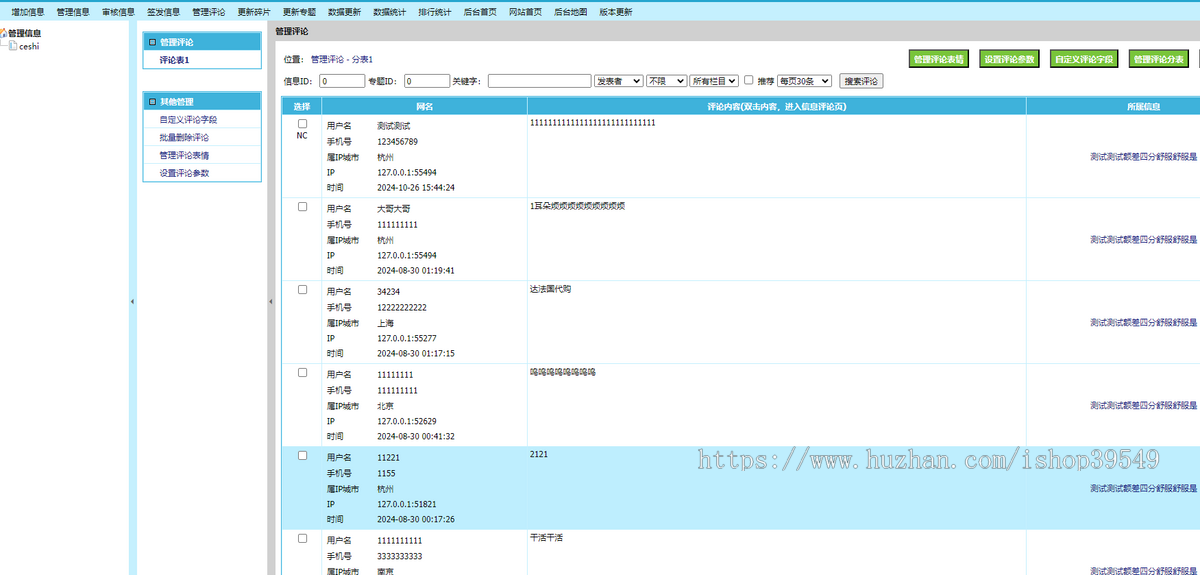Open the 发表者 dropdown

[618, 81]
